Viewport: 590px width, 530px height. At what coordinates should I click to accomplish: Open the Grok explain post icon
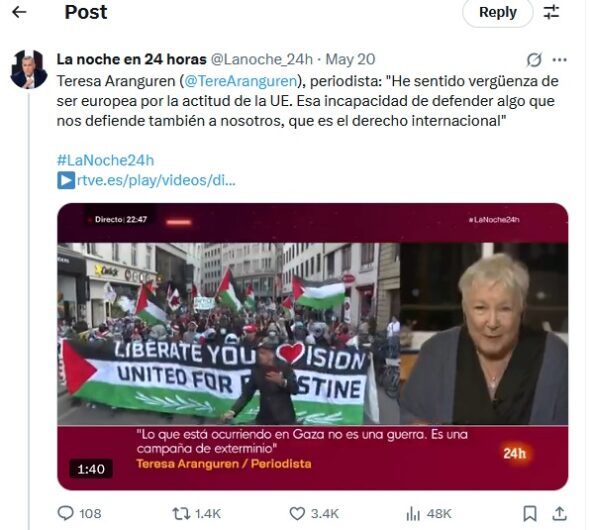click(x=534, y=59)
